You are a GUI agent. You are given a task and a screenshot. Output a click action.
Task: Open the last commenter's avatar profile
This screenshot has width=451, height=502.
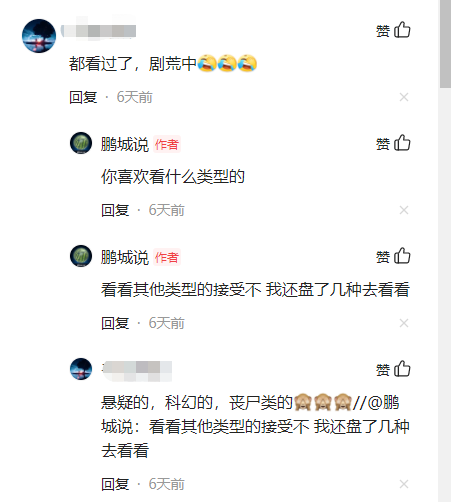(81, 369)
